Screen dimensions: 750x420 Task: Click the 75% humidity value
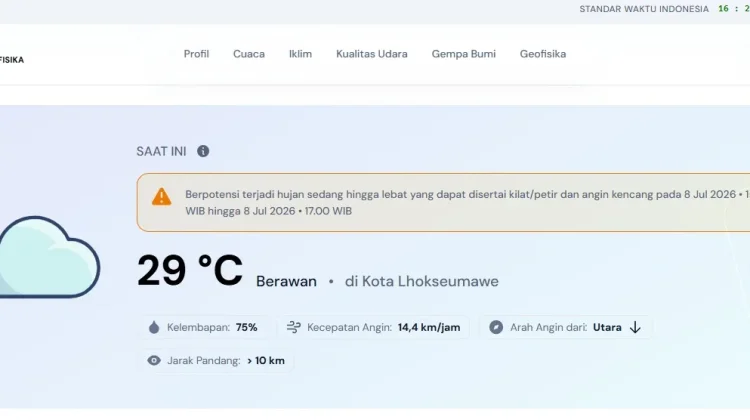click(x=246, y=327)
